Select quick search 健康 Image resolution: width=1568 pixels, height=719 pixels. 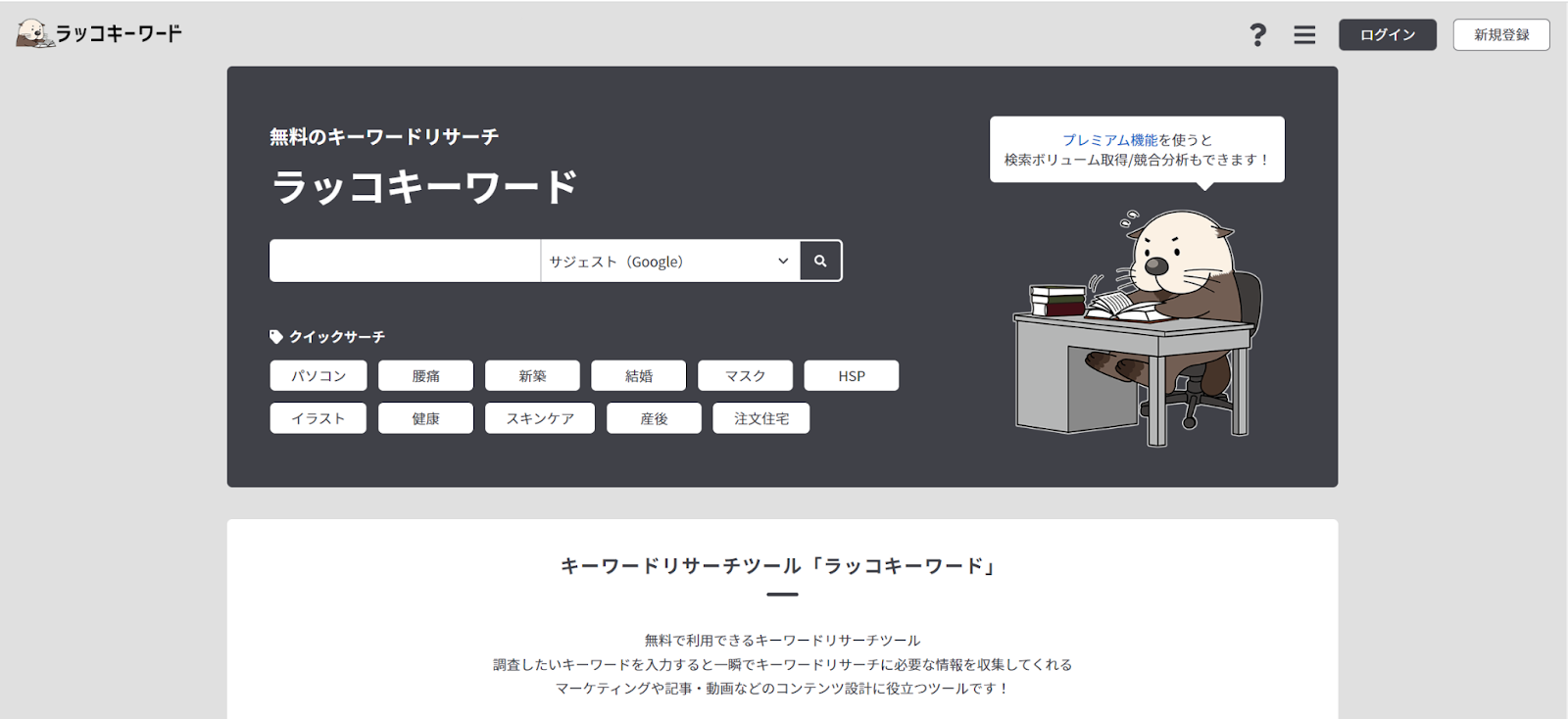point(425,418)
